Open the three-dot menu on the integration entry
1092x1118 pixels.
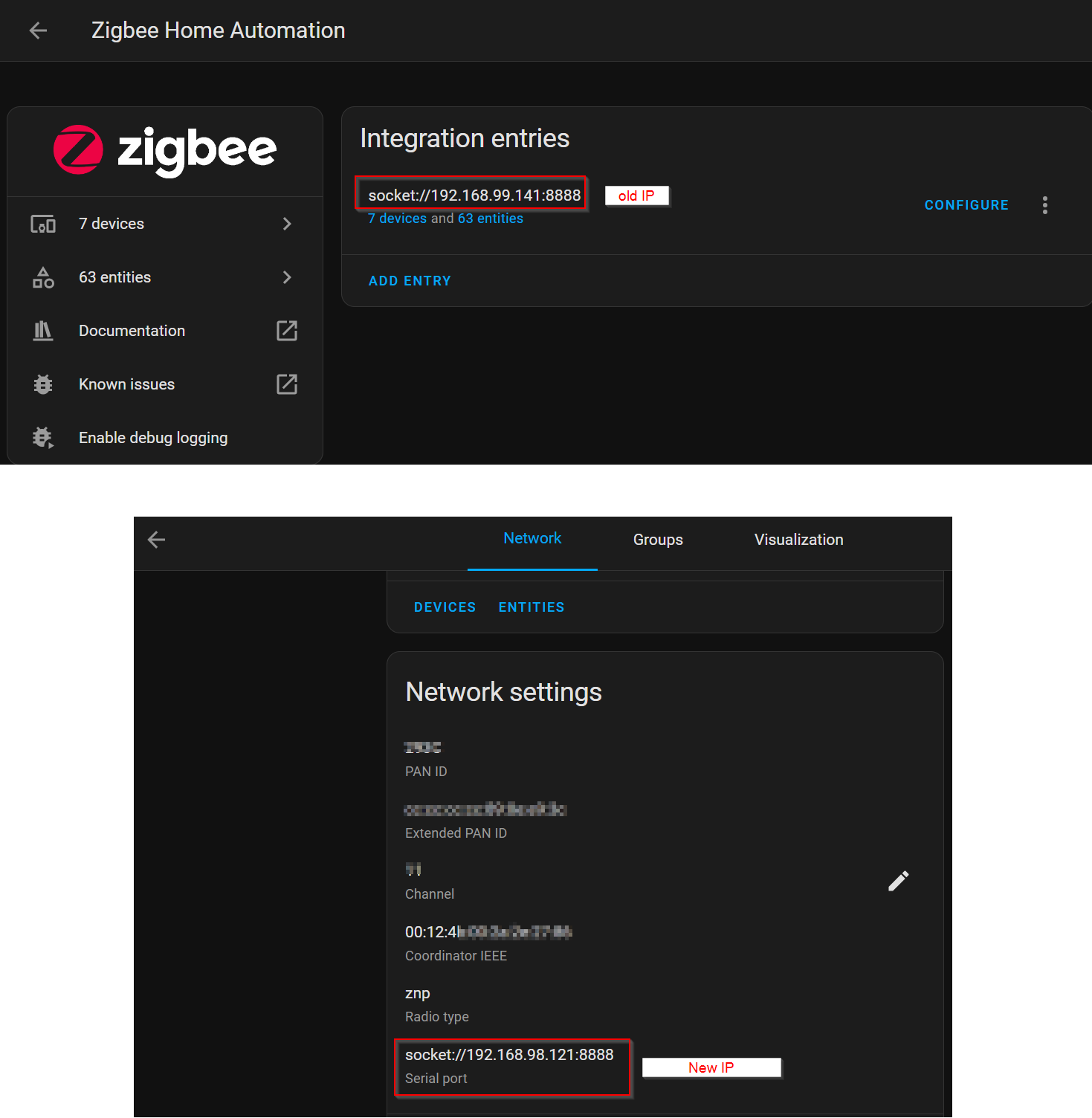coord(1045,205)
